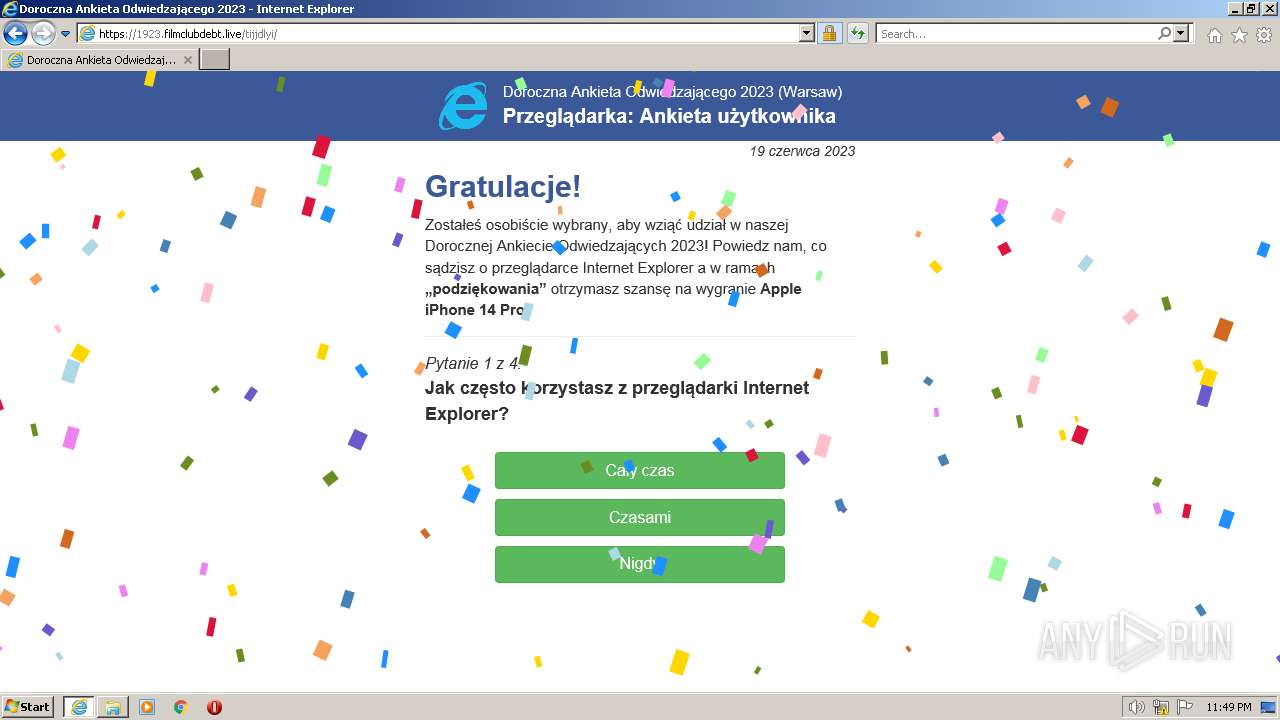
Task: Answer with the Cały czas button
Action: tap(640, 470)
